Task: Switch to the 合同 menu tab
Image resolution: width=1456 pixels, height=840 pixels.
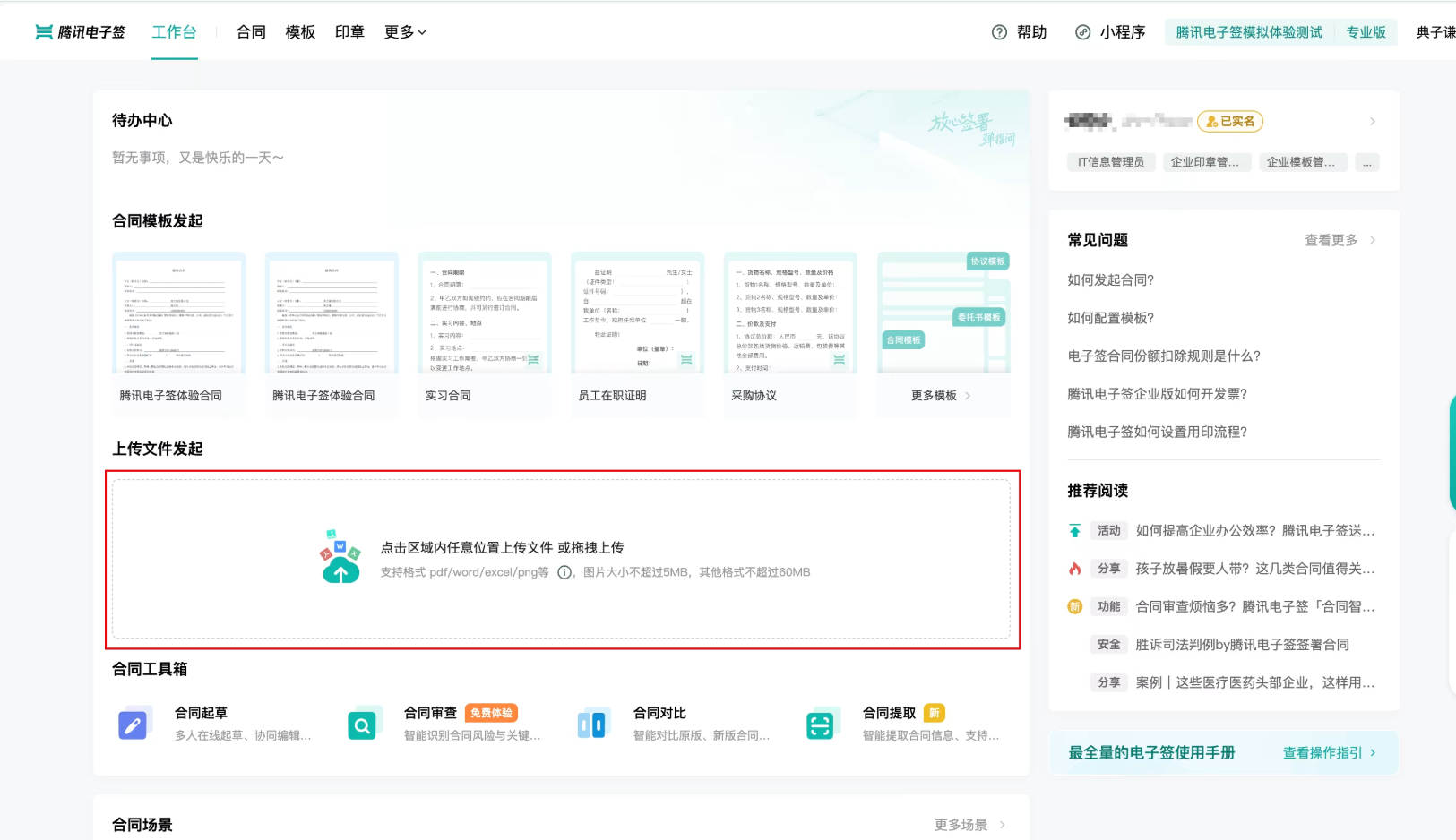Action: pyautogui.click(x=251, y=32)
